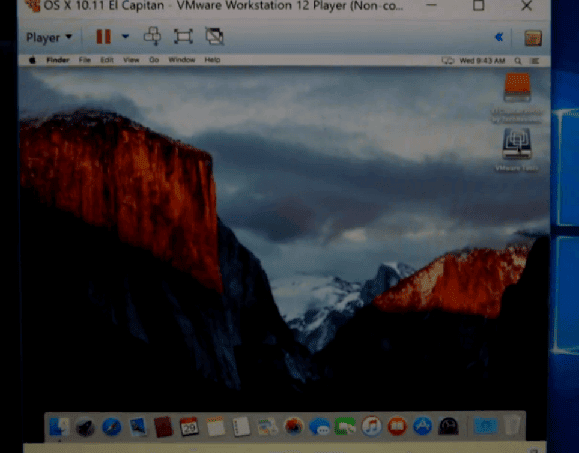Click the VMware Player title bar icon
579x453 pixels.
coord(33,5)
